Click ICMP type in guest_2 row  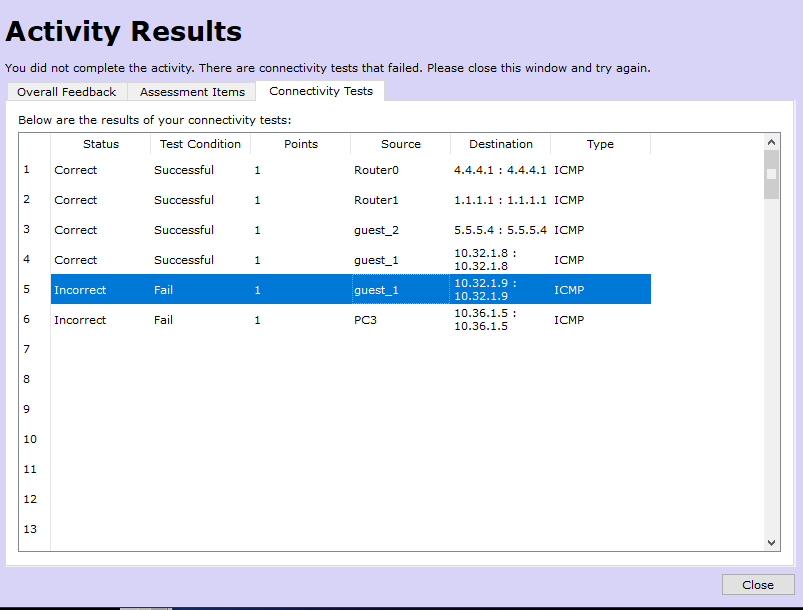600,230
